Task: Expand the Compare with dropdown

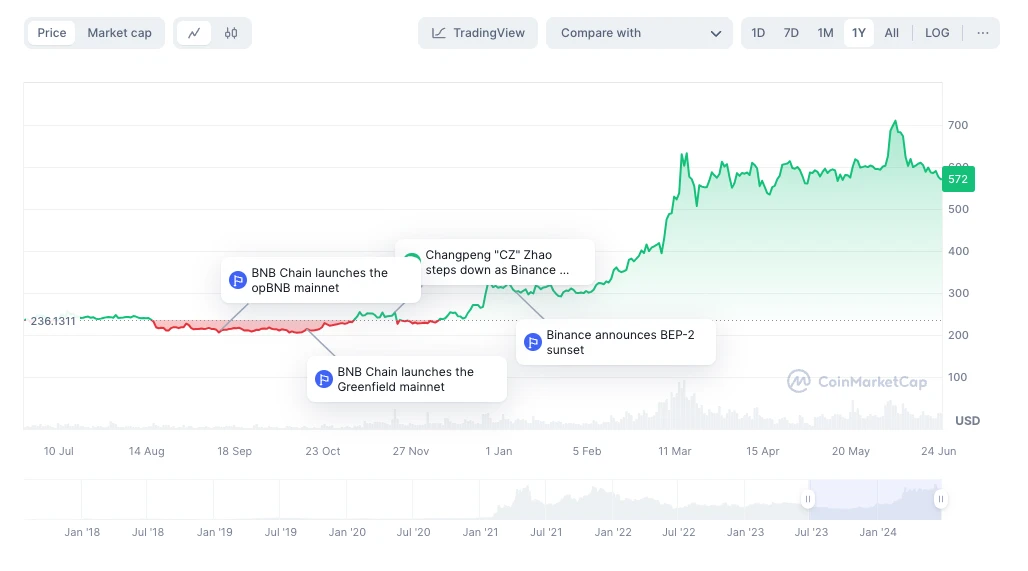Action: pyautogui.click(x=640, y=33)
